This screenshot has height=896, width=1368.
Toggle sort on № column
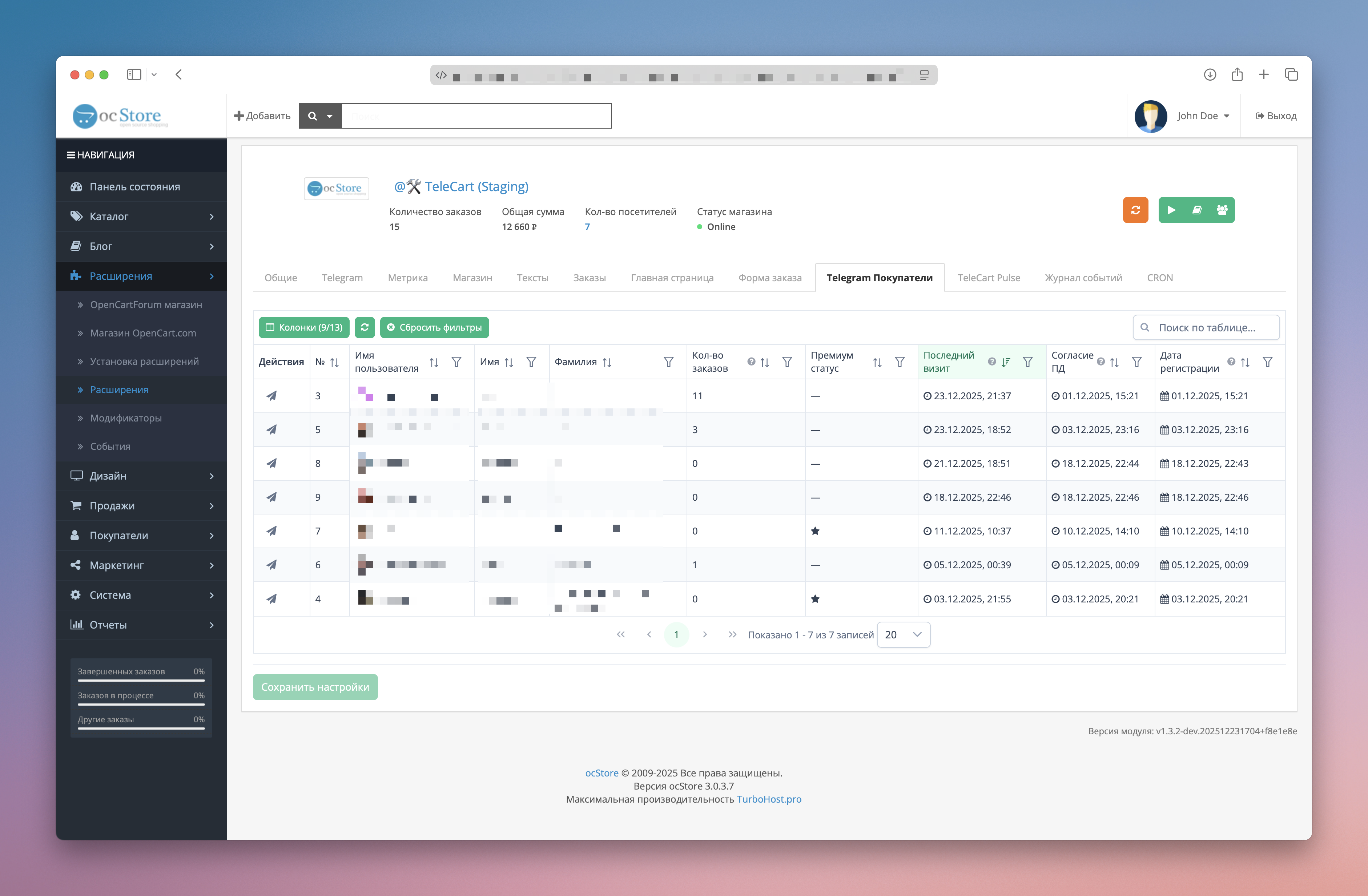(334, 362)
